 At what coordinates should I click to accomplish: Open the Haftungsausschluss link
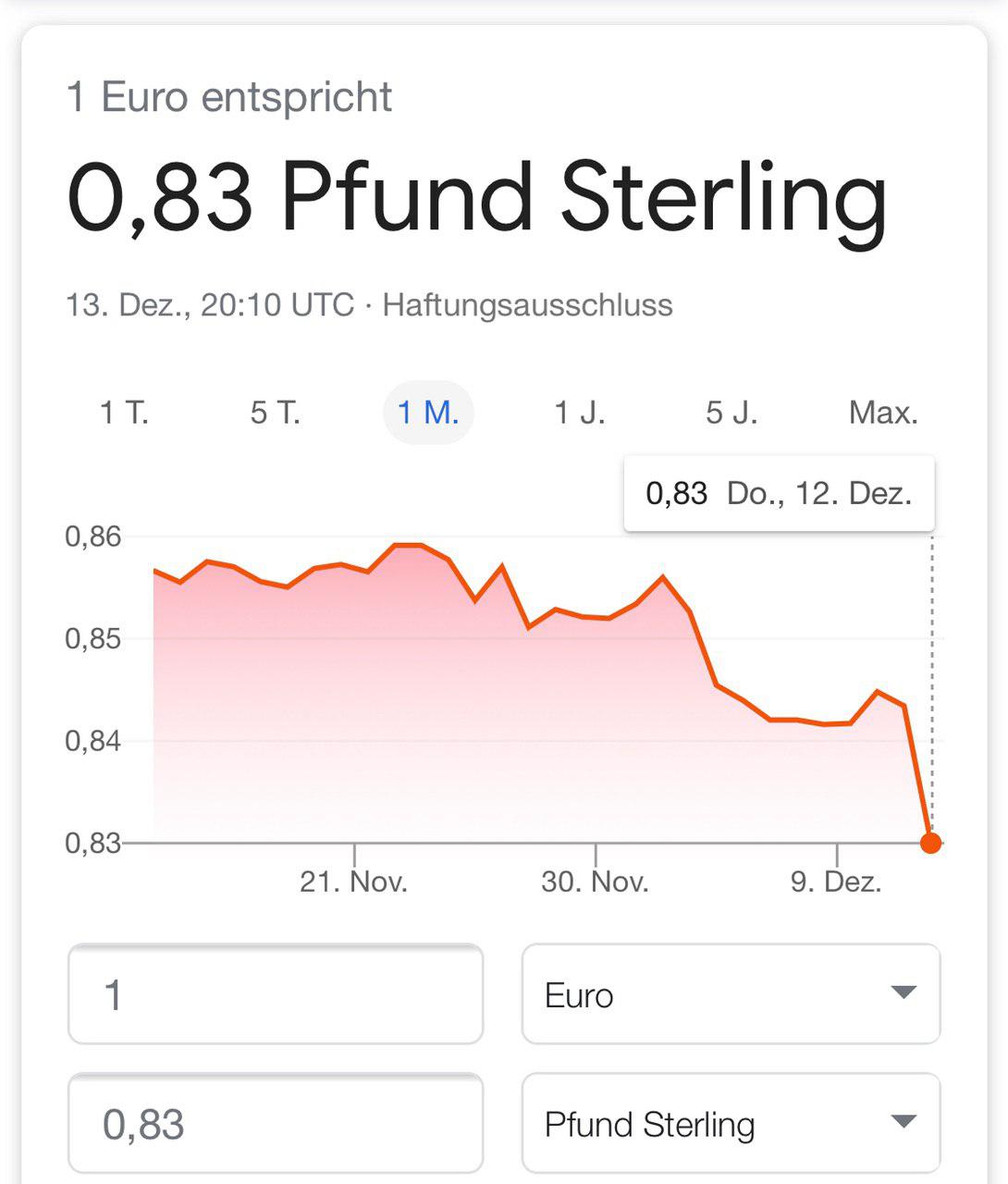pos(528,305)
